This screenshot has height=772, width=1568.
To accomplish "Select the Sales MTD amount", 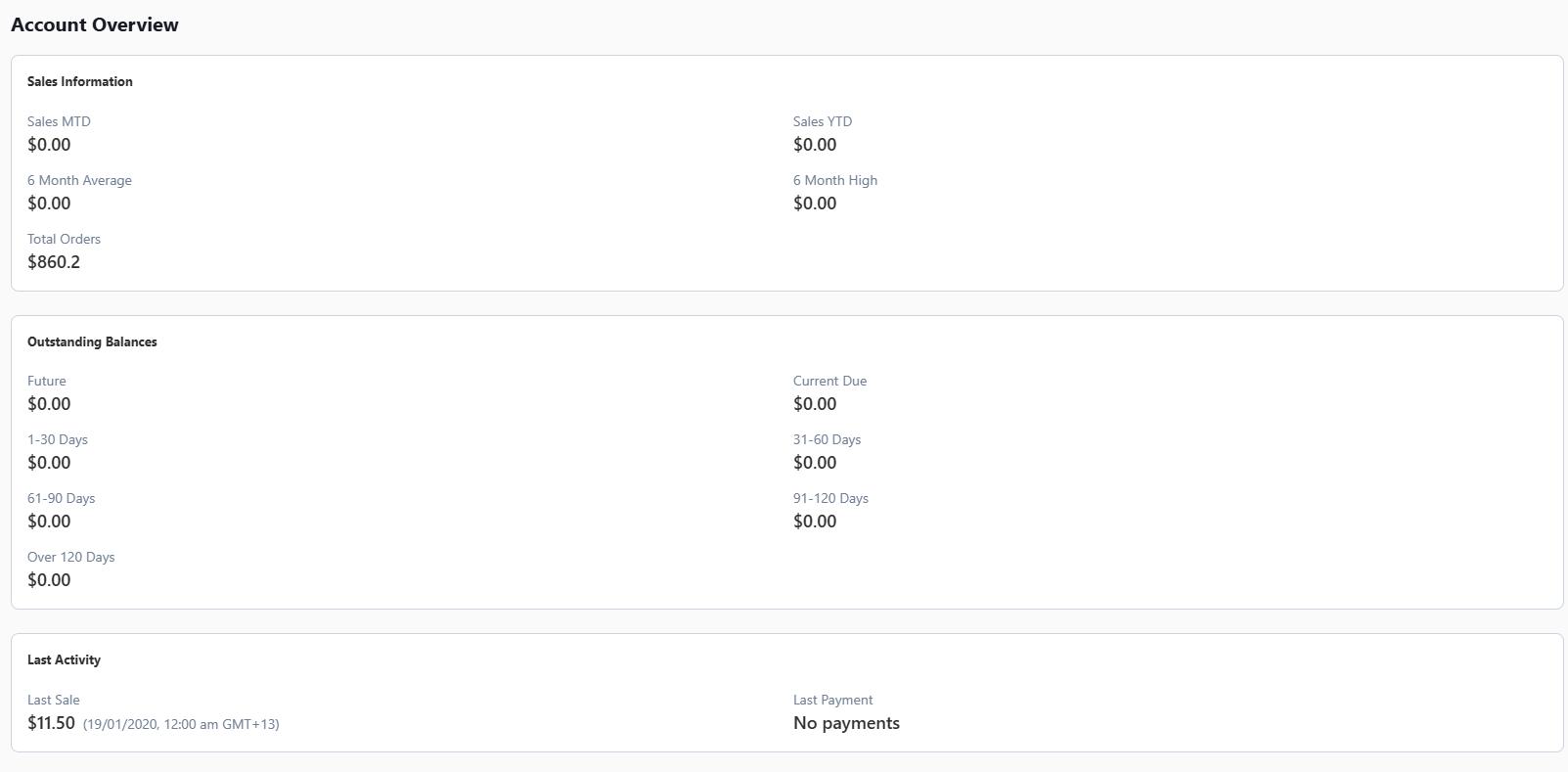I will pos(49,145).
